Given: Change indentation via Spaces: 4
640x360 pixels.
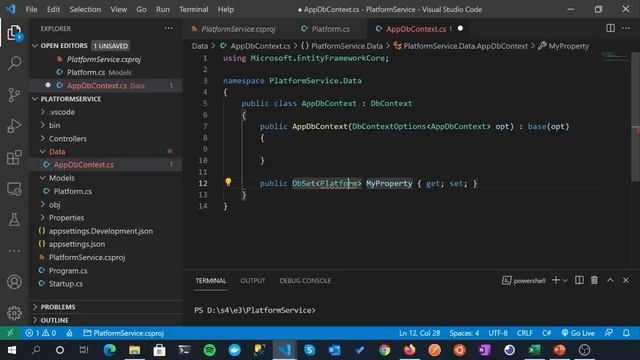Looking at the screenshot, I should 464,333.
